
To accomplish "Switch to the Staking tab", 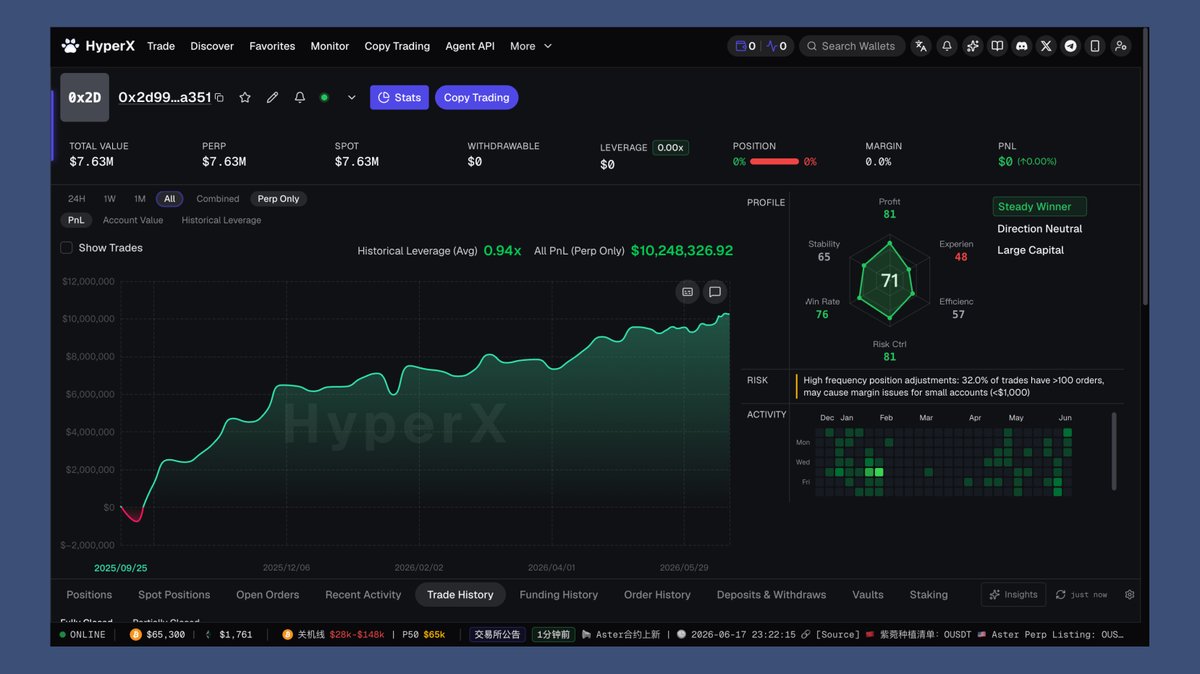I will click(x=929, y=595).
